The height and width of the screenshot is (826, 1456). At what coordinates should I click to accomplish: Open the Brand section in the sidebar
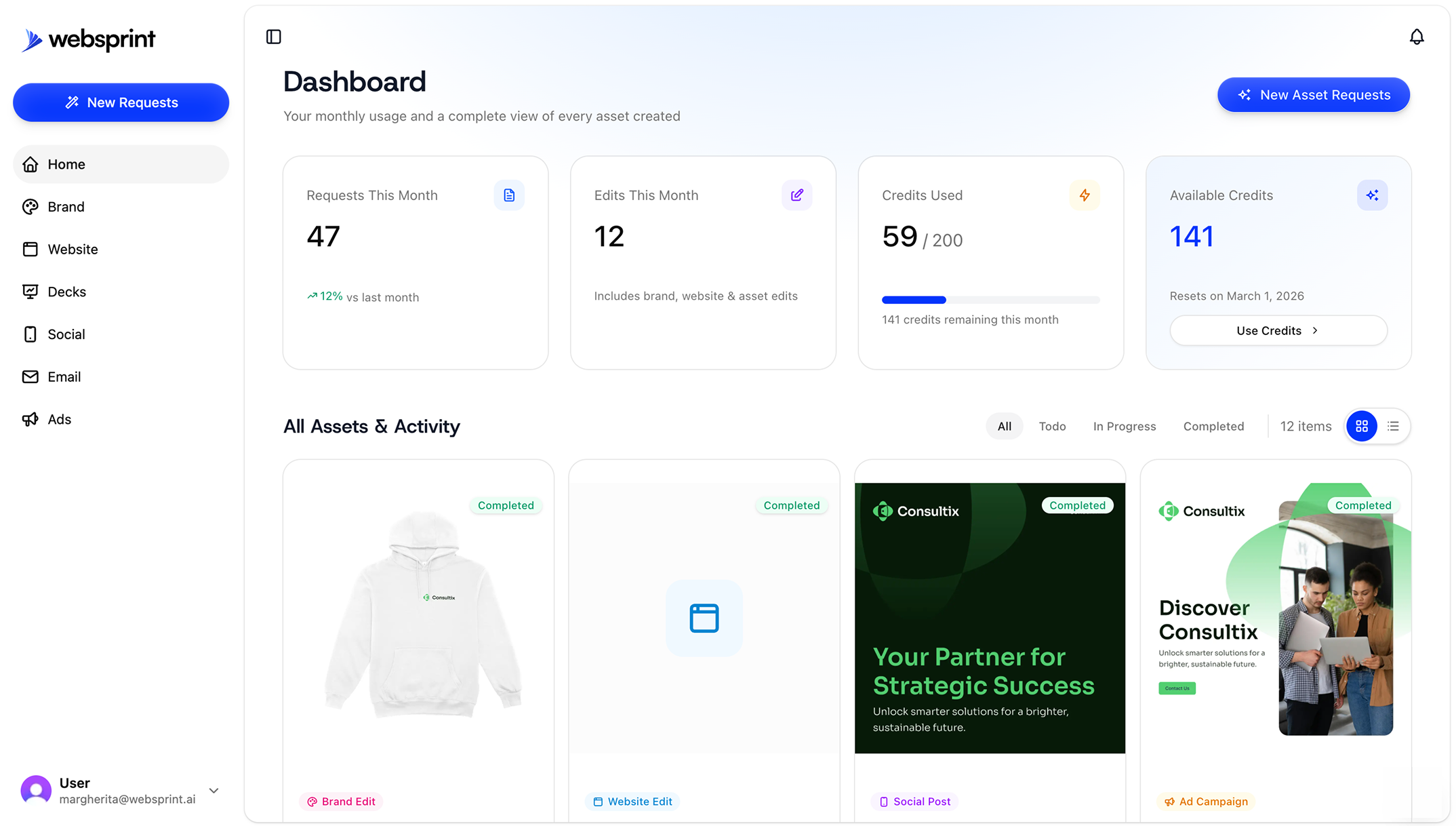pyautogui.click(x=66, y=206)
